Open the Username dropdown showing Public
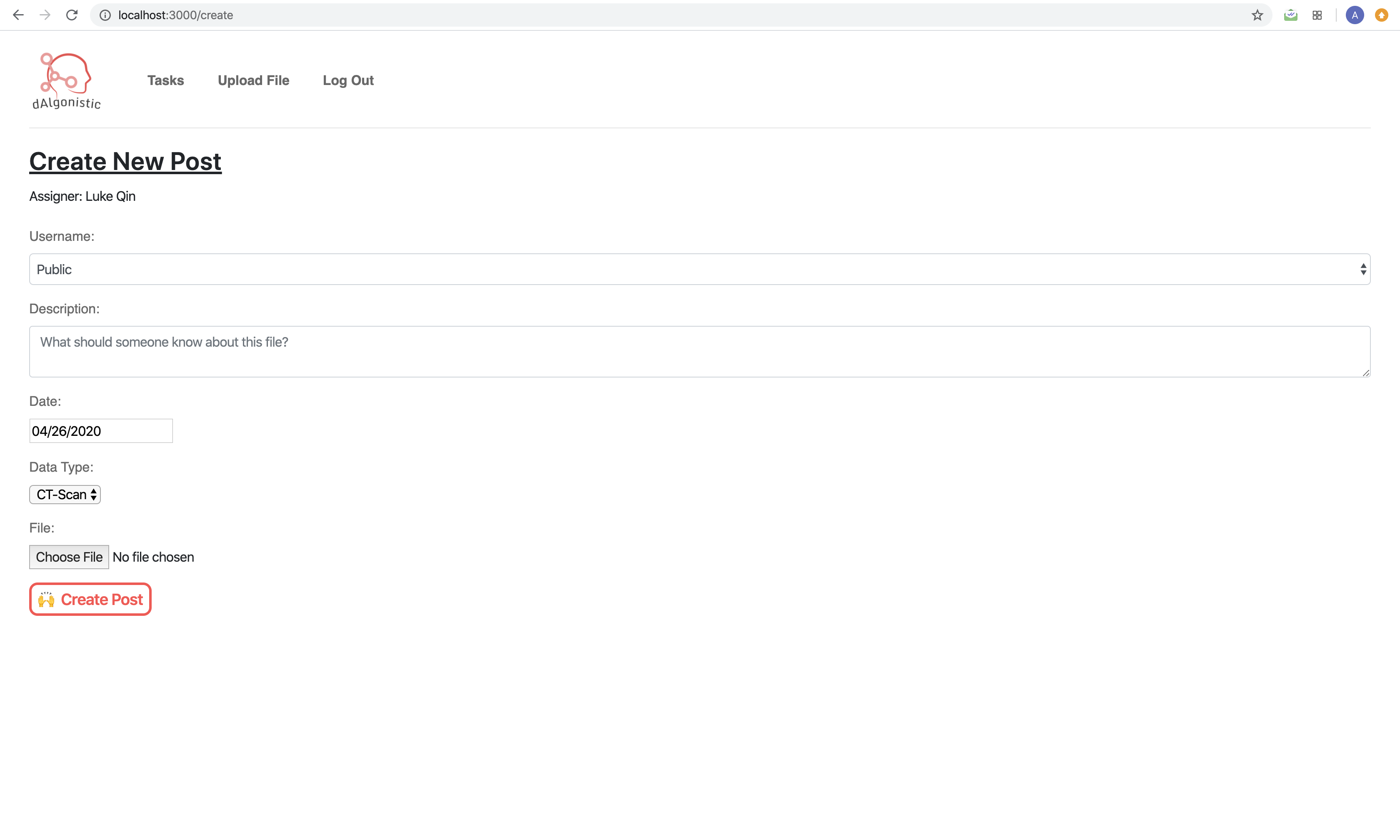The width and height of the screenshot is (1400, 840). 700,270
